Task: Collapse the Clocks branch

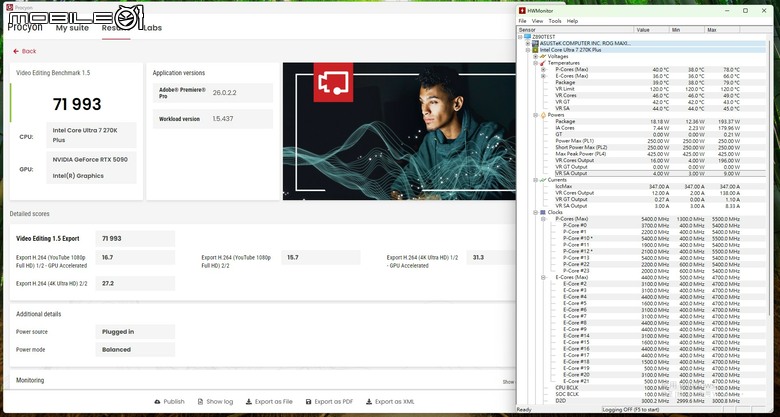Action: tap(536, 212)
